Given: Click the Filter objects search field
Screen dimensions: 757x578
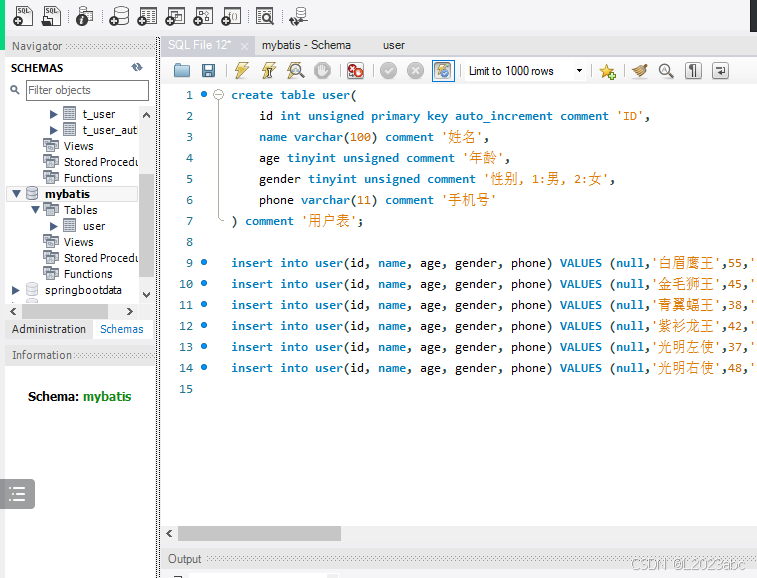Looking at the screenshot, I should 87,90.
